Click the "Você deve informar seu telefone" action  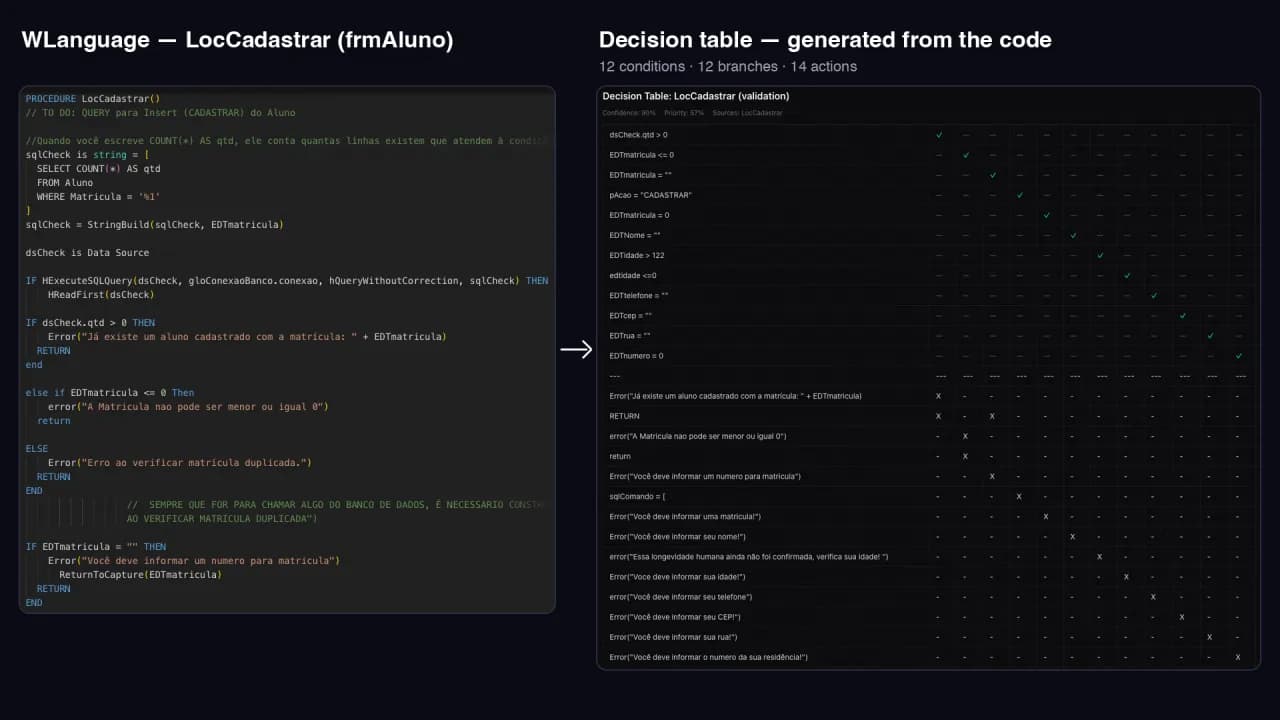pyautogui.click(x=681, y=597)
